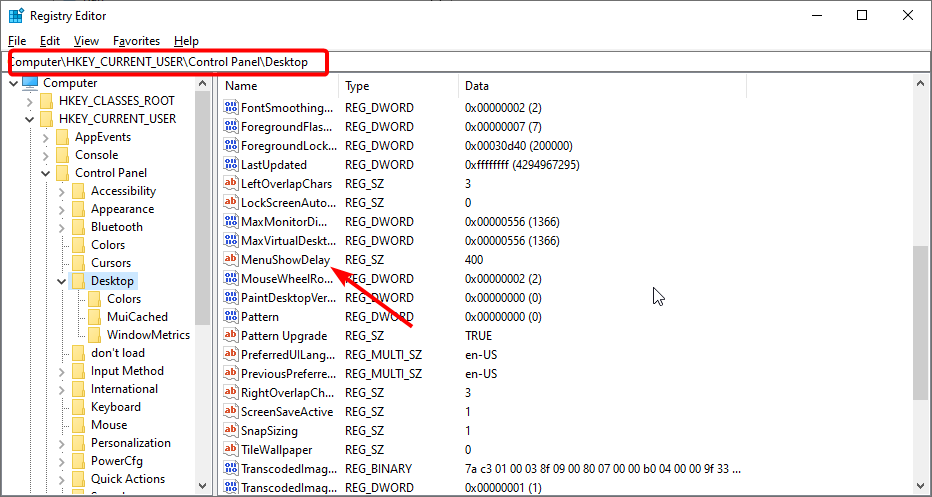Expand the Quick Actions key
This screenshot has width=932, height=497.
click(62, 479)
